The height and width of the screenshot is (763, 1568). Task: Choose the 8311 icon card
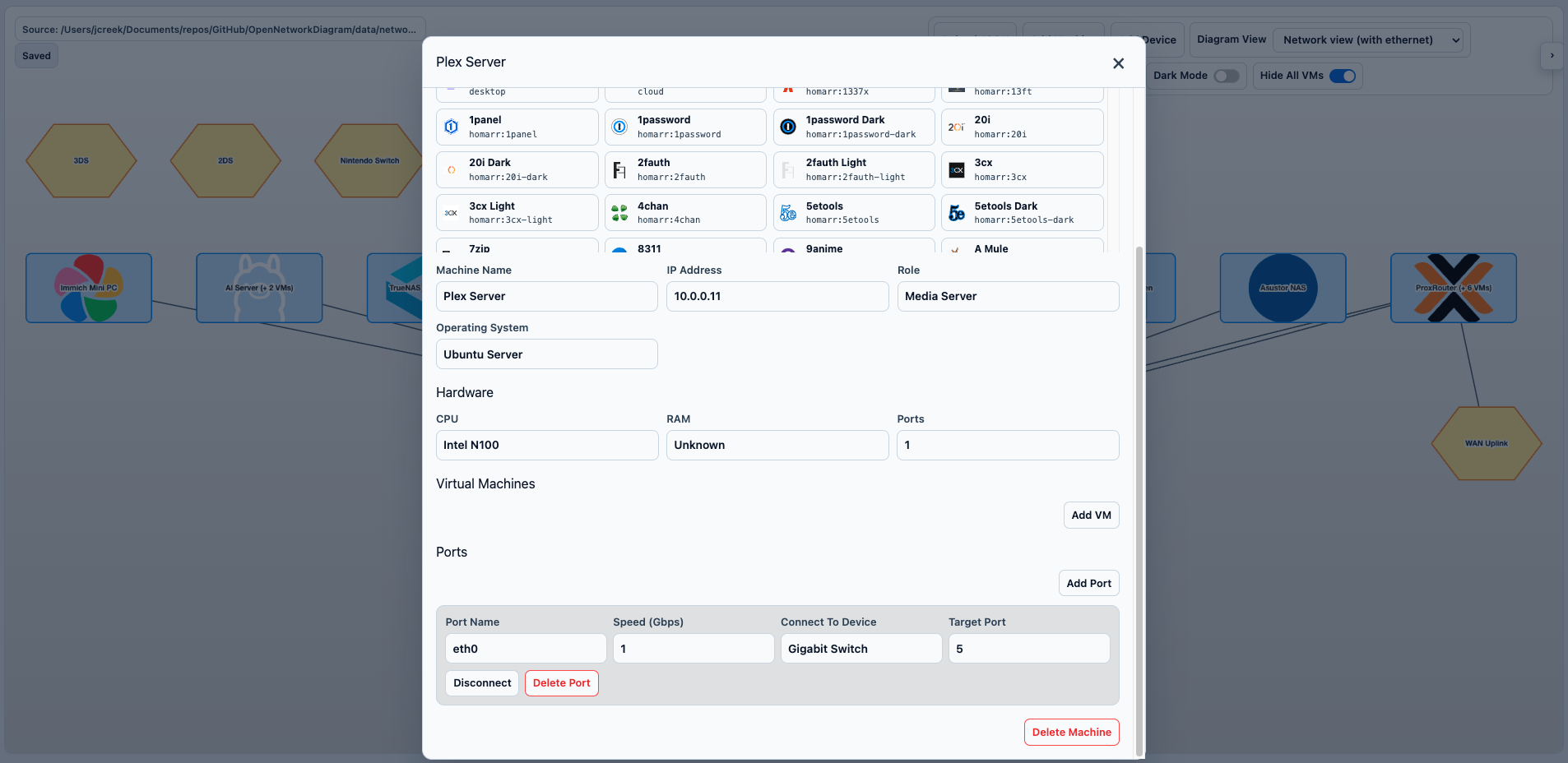point(685,245)
